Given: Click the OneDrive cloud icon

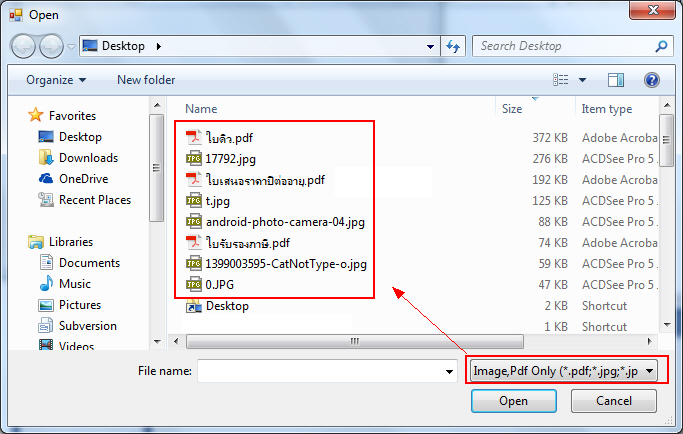Looking at the screenshot, I should (46, 178).
